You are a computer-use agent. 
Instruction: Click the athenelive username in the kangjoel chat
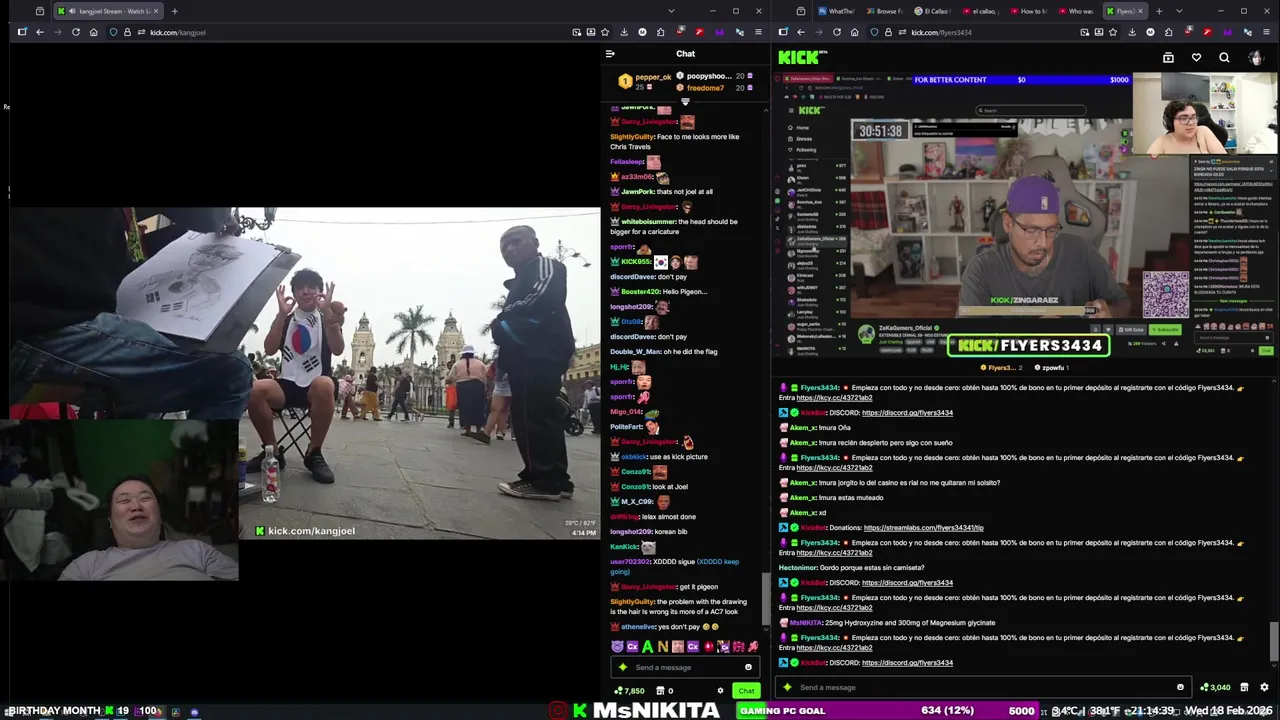click(639, 627)
